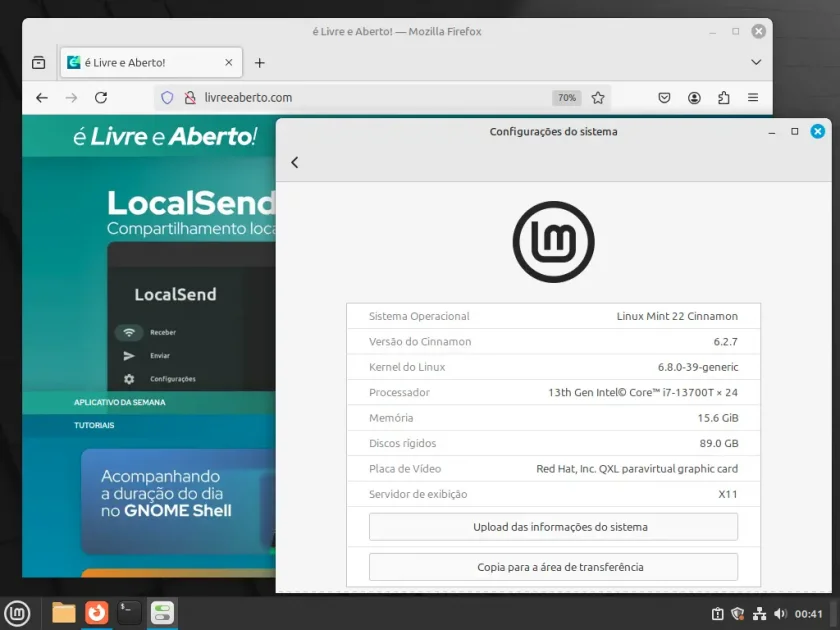Screen dimensions: 840x630
Task: Select the 89.0 GB disk value
Action: click(719, 443)
